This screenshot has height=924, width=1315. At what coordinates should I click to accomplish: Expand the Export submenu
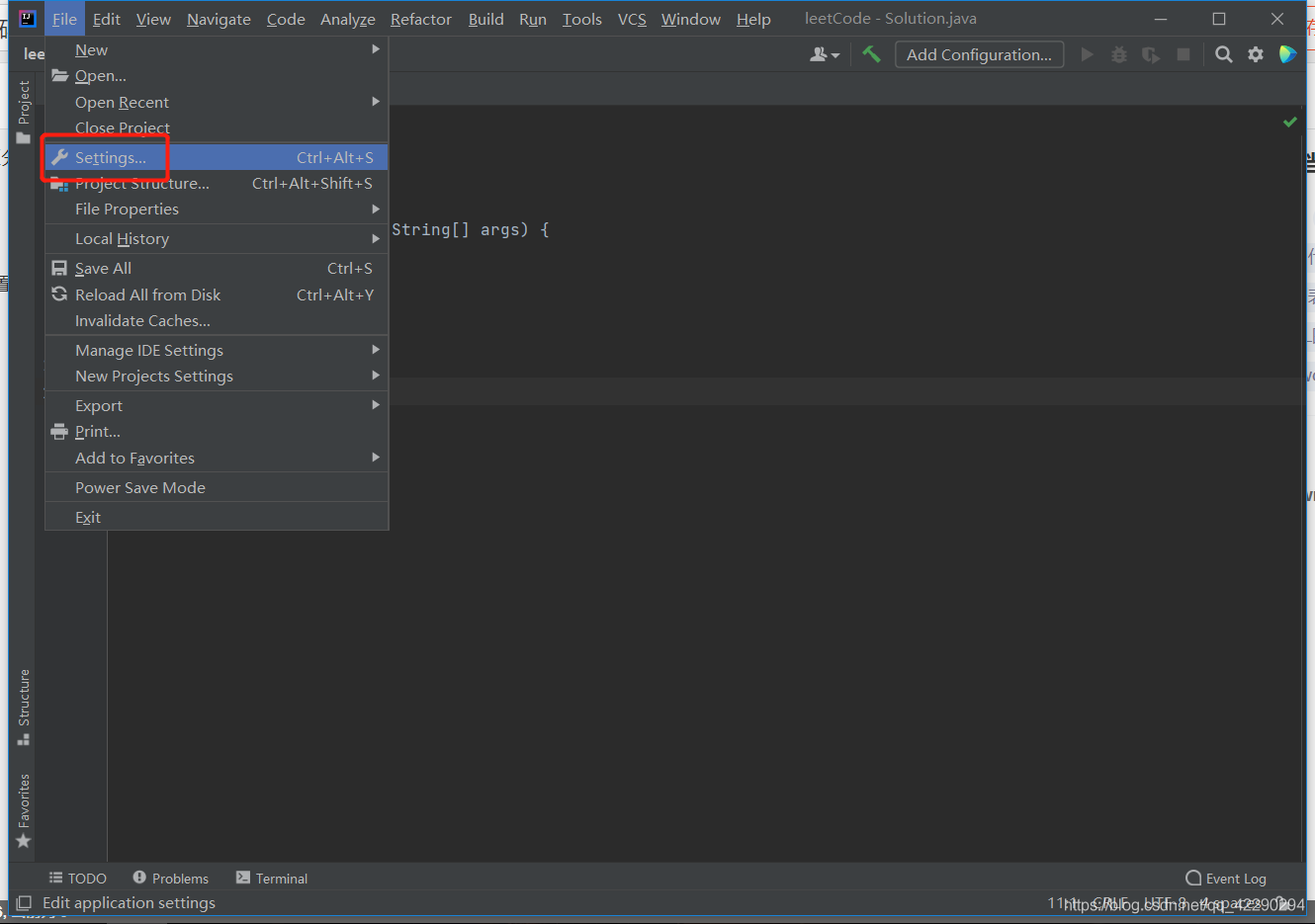pyautogui.click(x=217, y=405)
